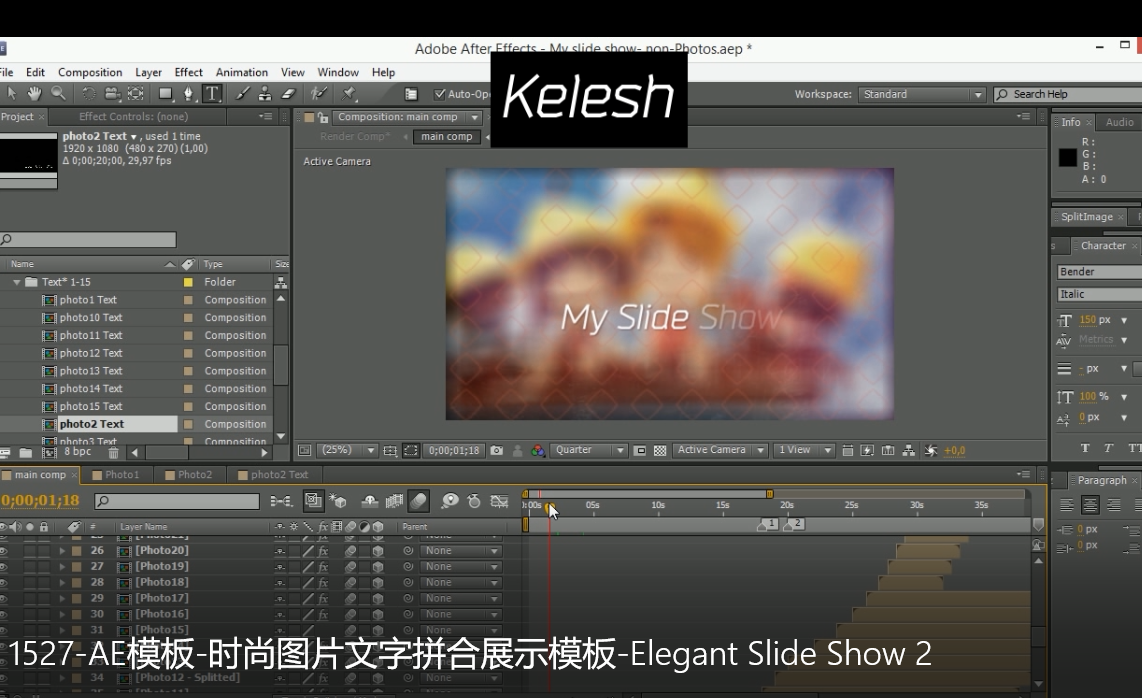Open the Edit menu
The width and height of the screenshot is (1142, 698).
click(35, 72)
